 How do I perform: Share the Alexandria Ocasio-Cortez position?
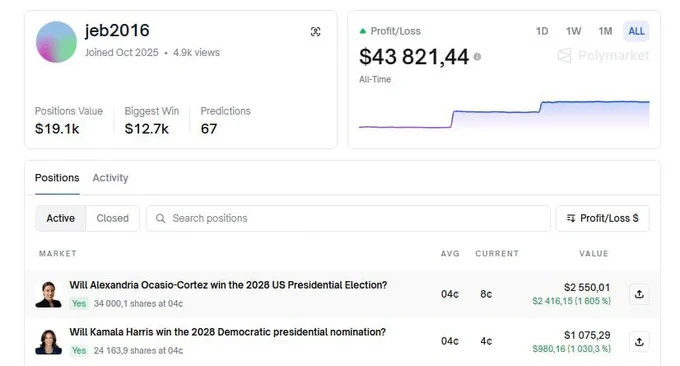tap(639, 294)
